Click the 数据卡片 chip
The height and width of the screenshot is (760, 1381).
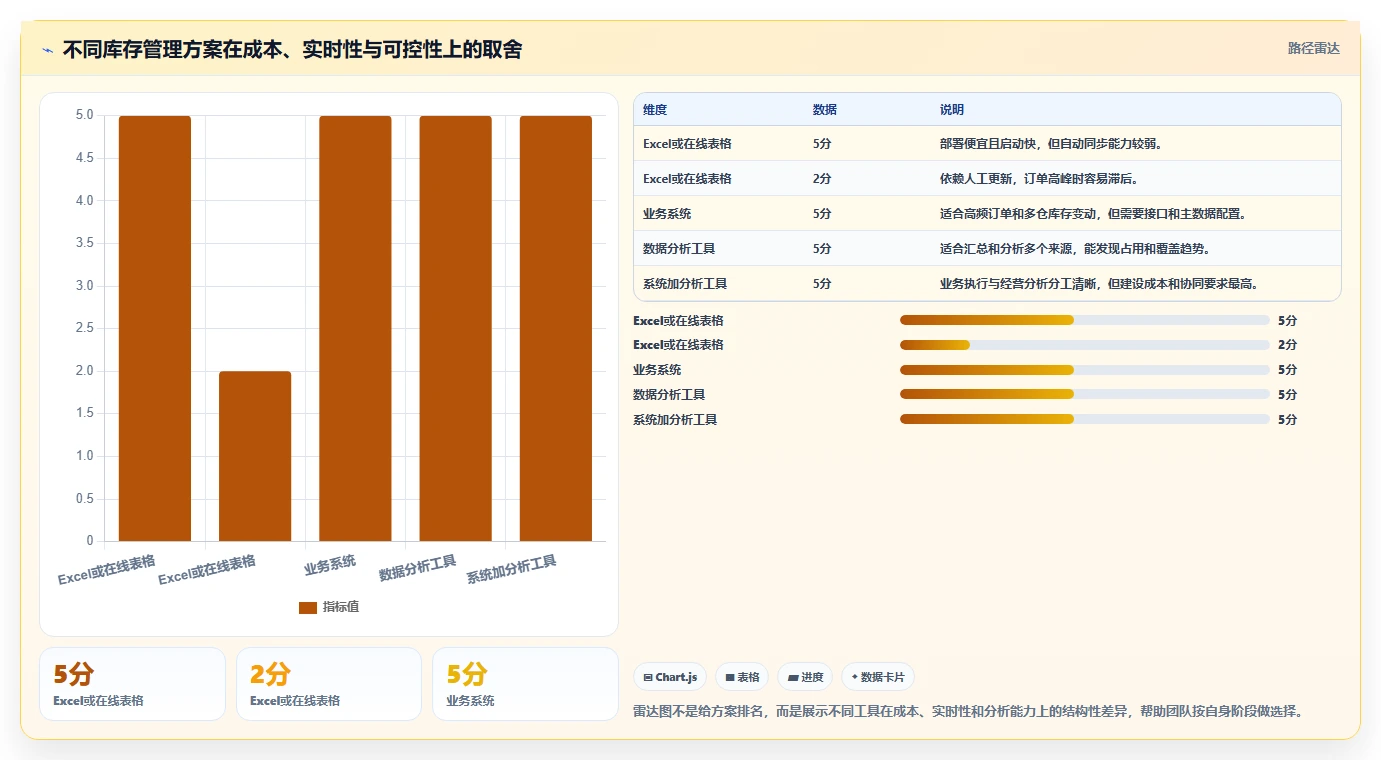878,677
